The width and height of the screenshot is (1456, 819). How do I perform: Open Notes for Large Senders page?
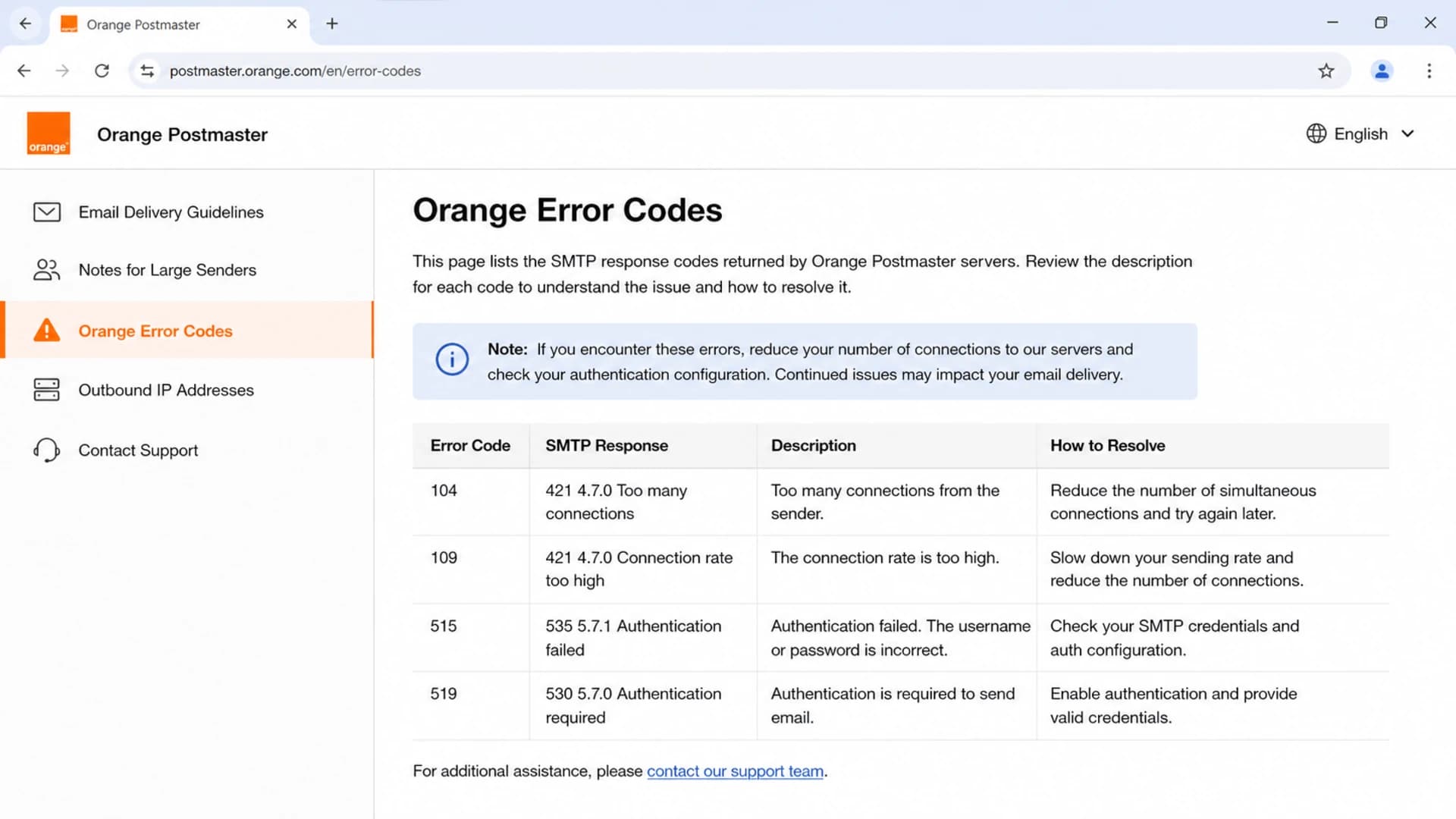click(x=187, y=270)
